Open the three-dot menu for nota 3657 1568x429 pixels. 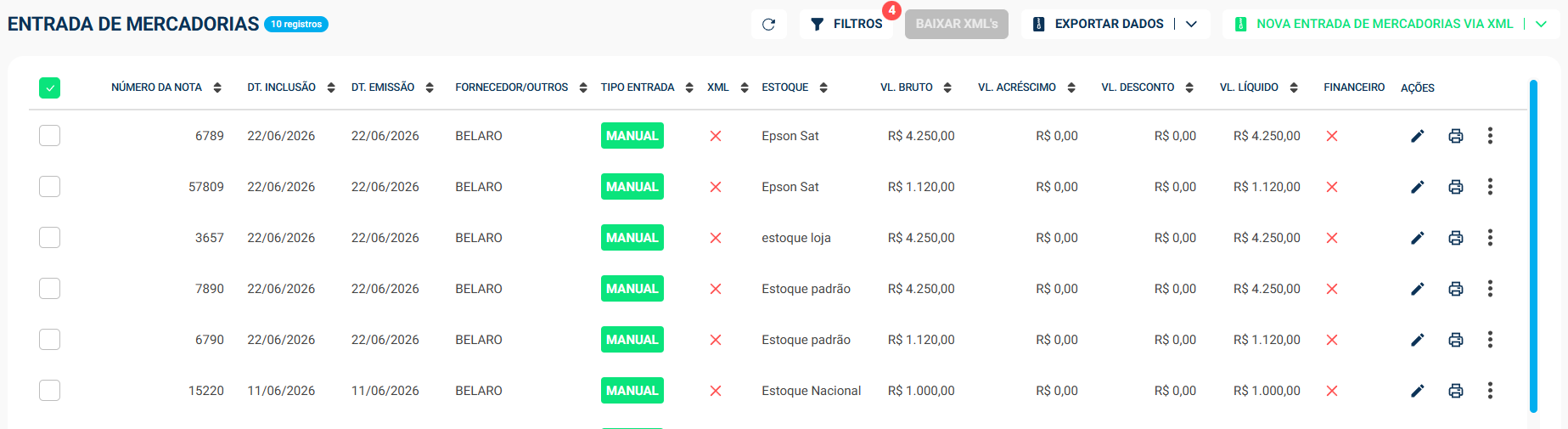pyautogui.click(x=1490, y=238)
